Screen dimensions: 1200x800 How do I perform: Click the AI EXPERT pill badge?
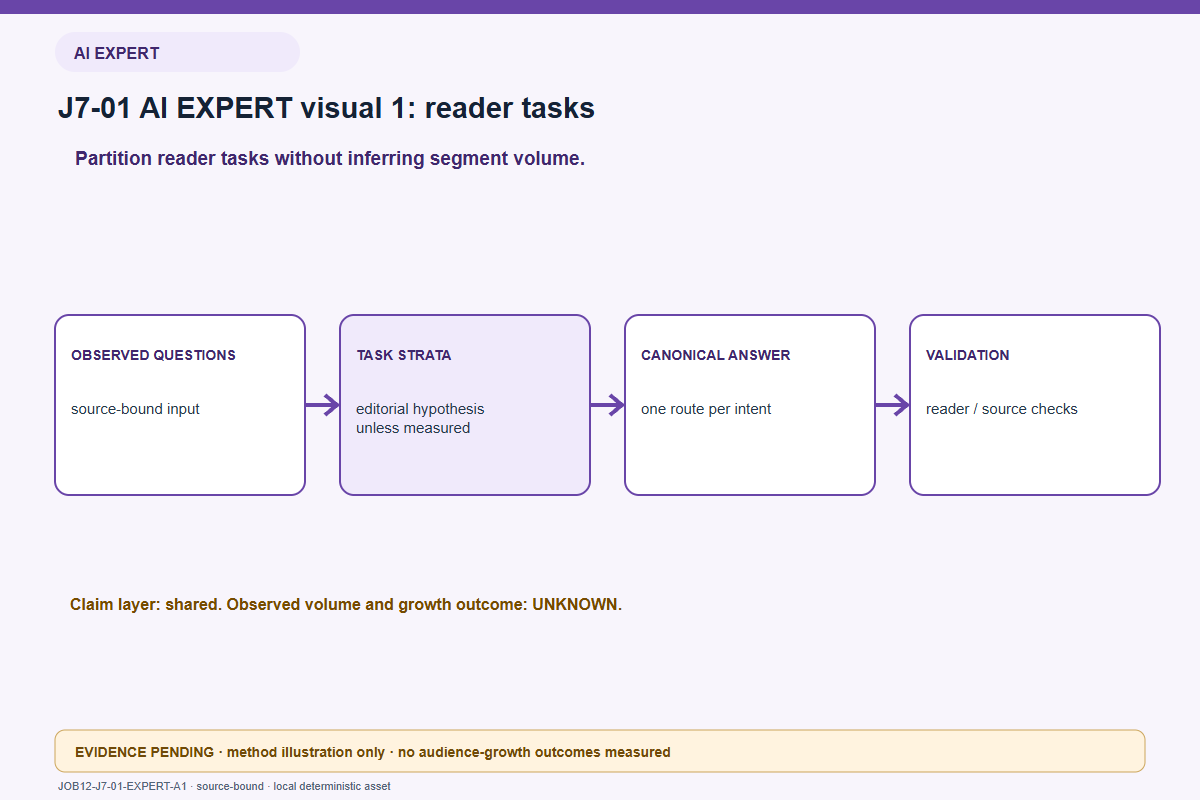[177, 52]
